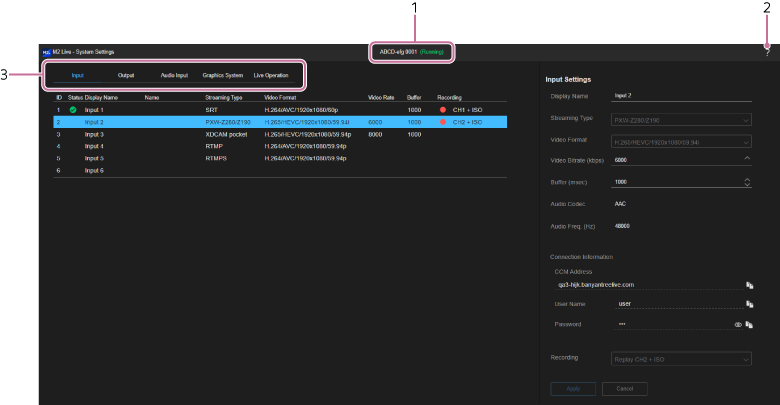Click the 8000 video rate cell

(x=375, y=134)
